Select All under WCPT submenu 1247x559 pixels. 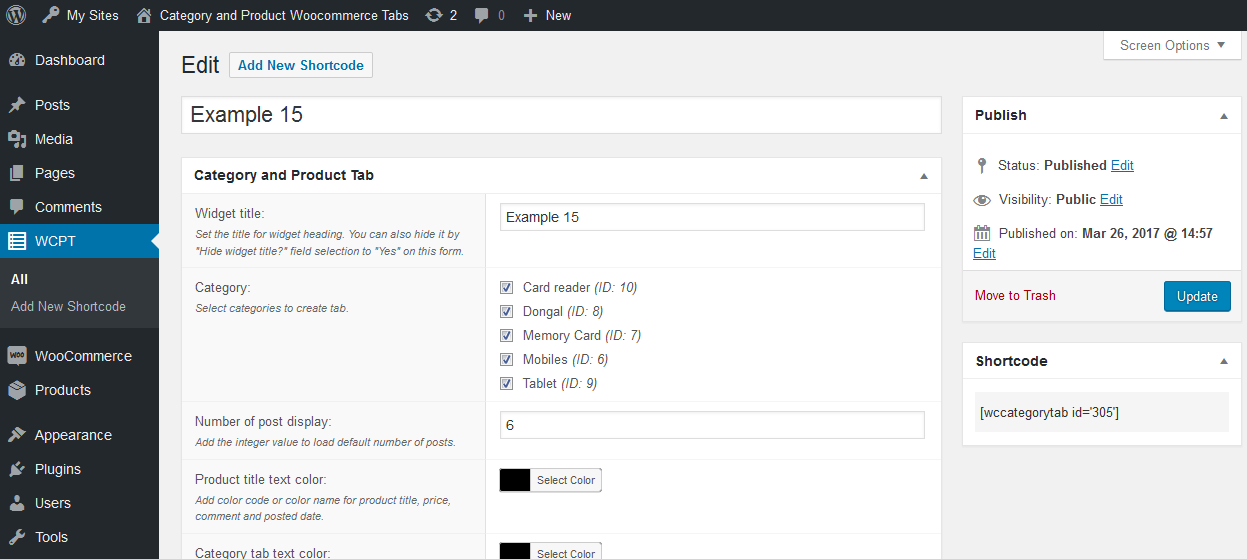tap(19, 280)
